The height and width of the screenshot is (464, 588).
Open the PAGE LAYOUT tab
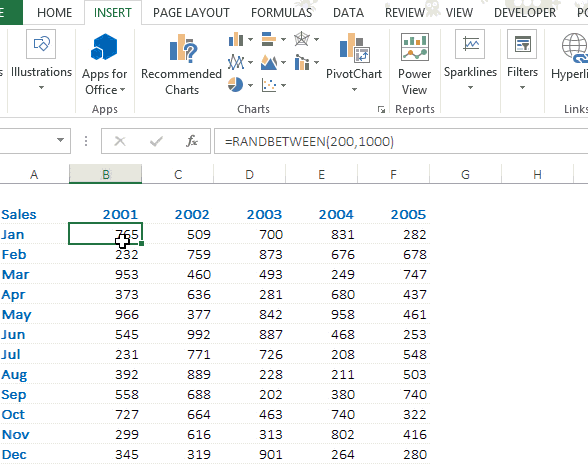tap(191, 13)
